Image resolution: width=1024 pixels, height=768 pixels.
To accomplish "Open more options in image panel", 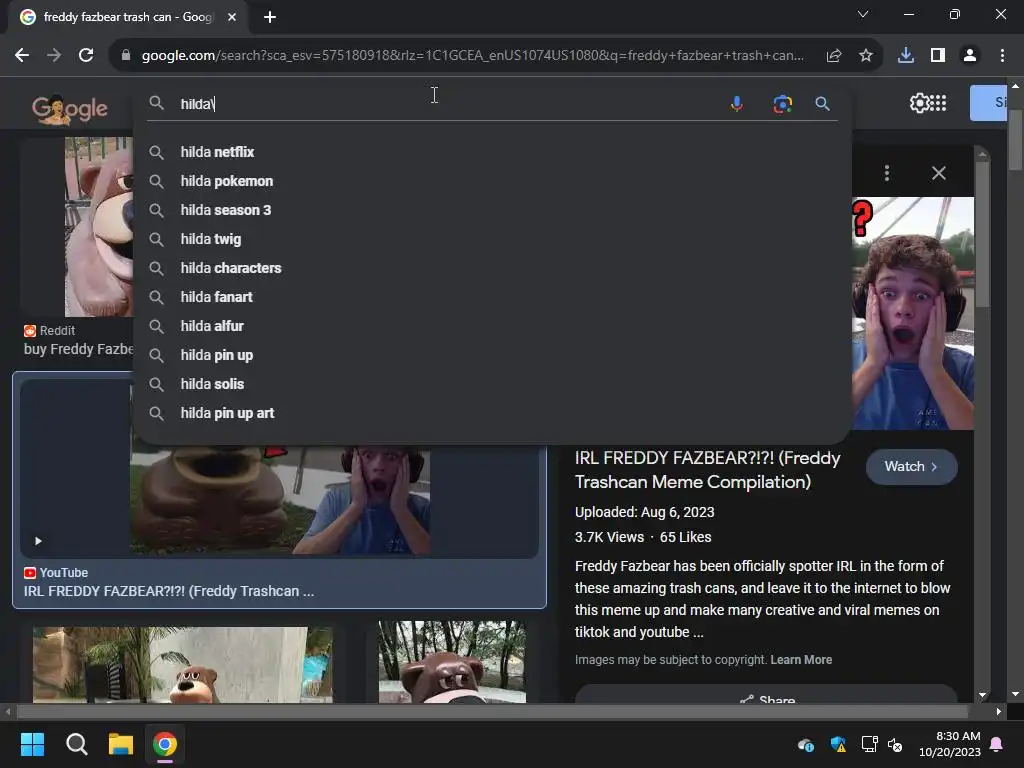I will click(886, 173).
